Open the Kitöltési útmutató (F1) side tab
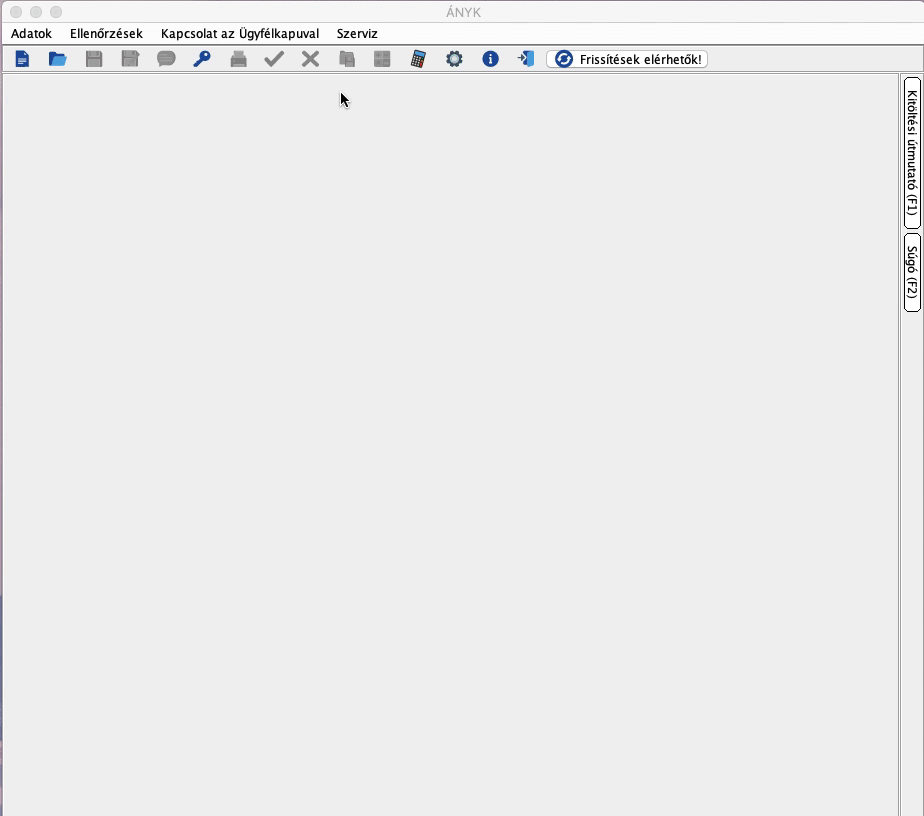The height and width of the screenshot is (816, 924). [912, 153]
